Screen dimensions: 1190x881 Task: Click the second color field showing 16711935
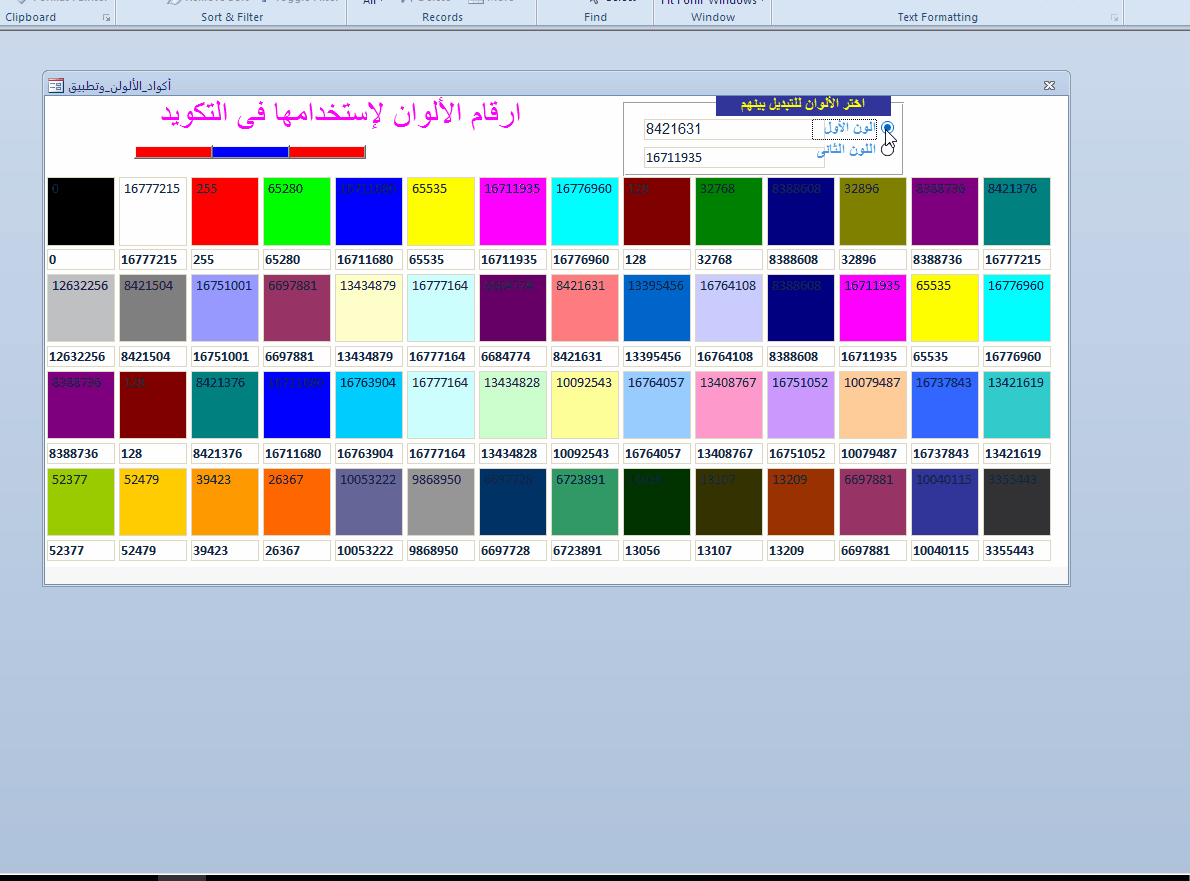click(733, 157)
